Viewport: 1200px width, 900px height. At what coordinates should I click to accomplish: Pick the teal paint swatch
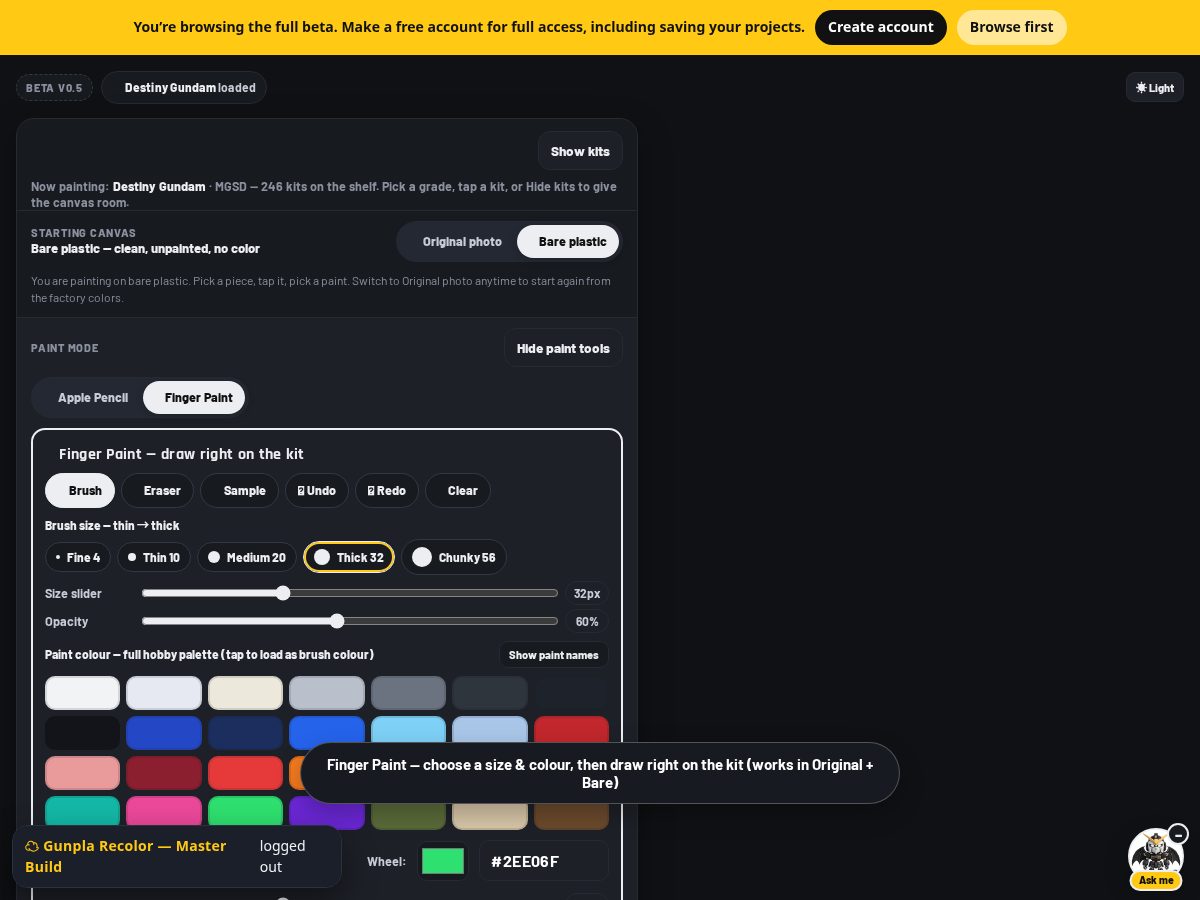82,810
